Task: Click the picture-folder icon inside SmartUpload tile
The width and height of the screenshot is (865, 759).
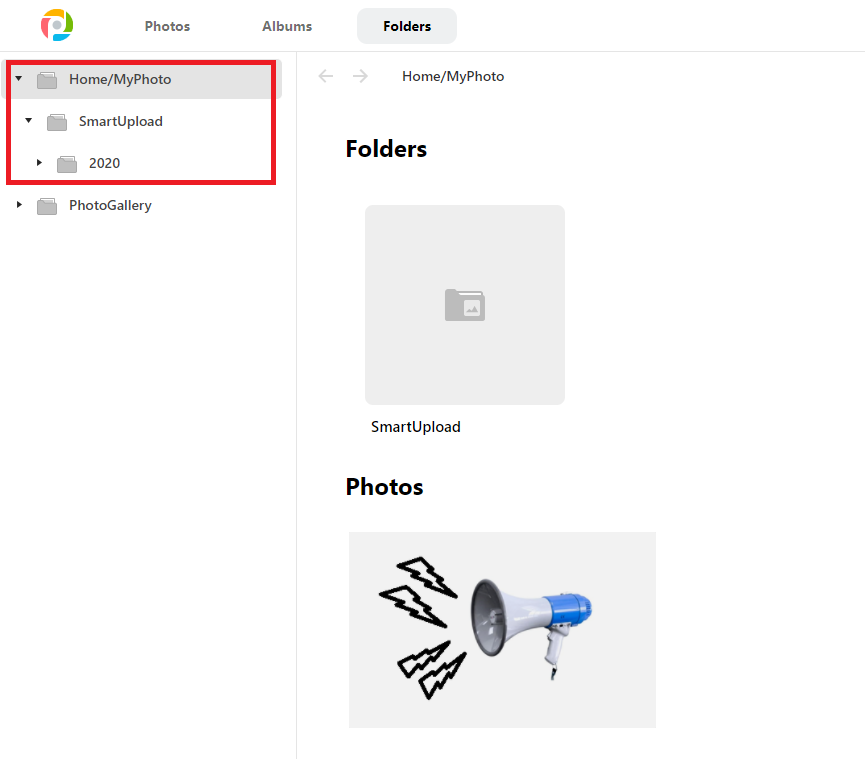Action: 465,304
